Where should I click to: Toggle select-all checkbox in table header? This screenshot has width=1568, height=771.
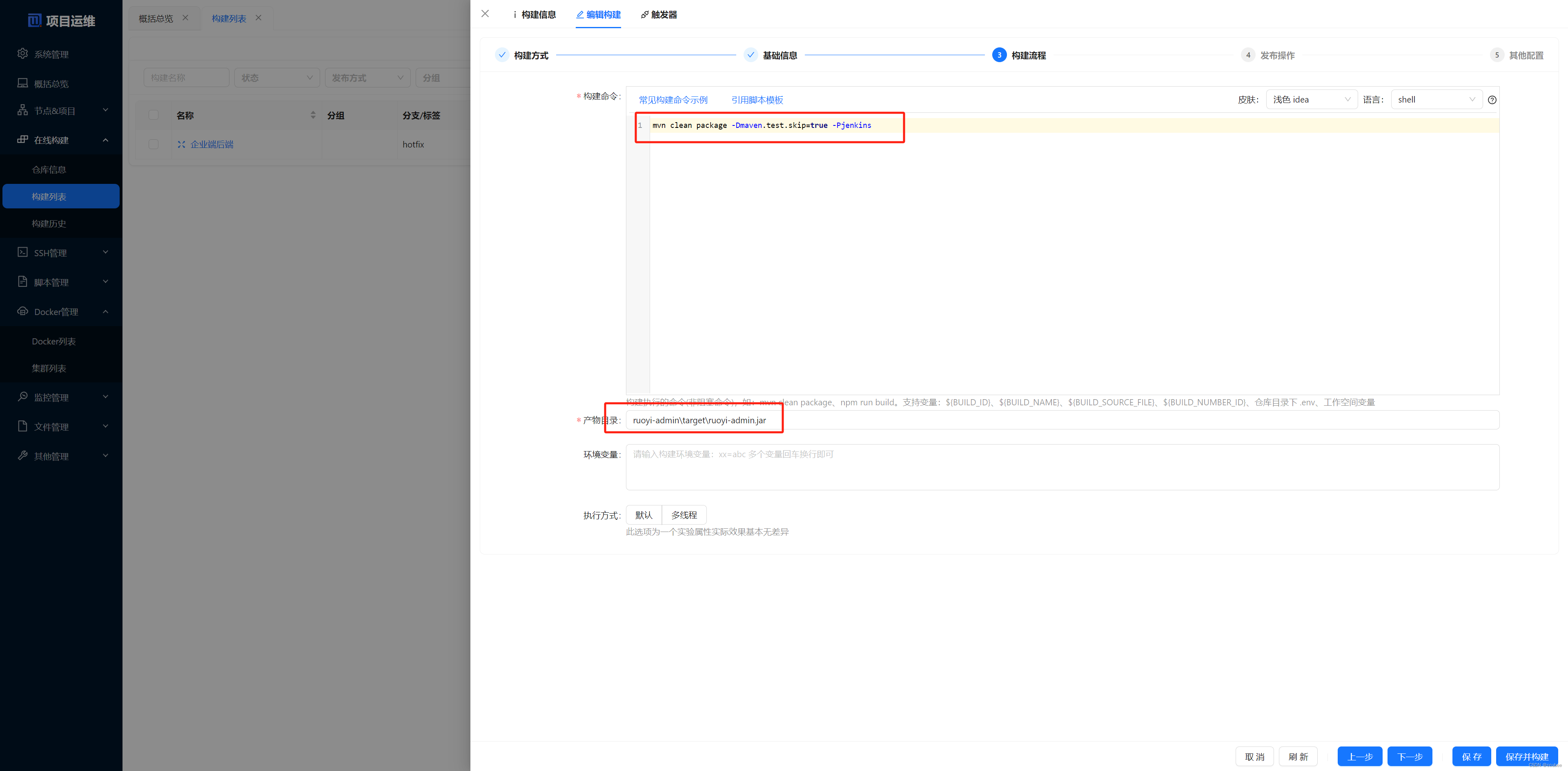(154, 115)
